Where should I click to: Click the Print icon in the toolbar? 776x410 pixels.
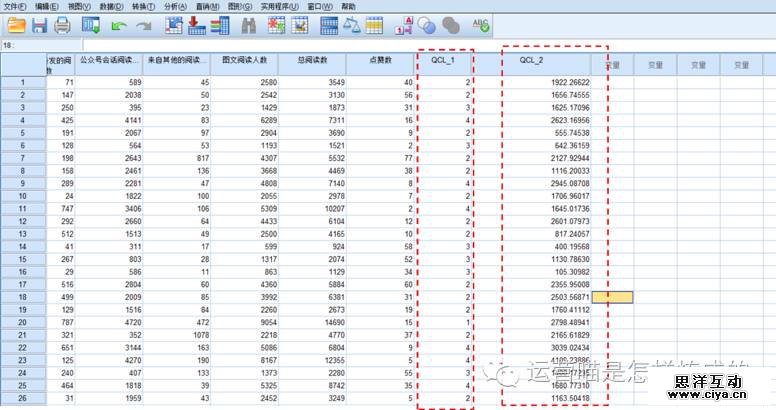tap(62, 25)
